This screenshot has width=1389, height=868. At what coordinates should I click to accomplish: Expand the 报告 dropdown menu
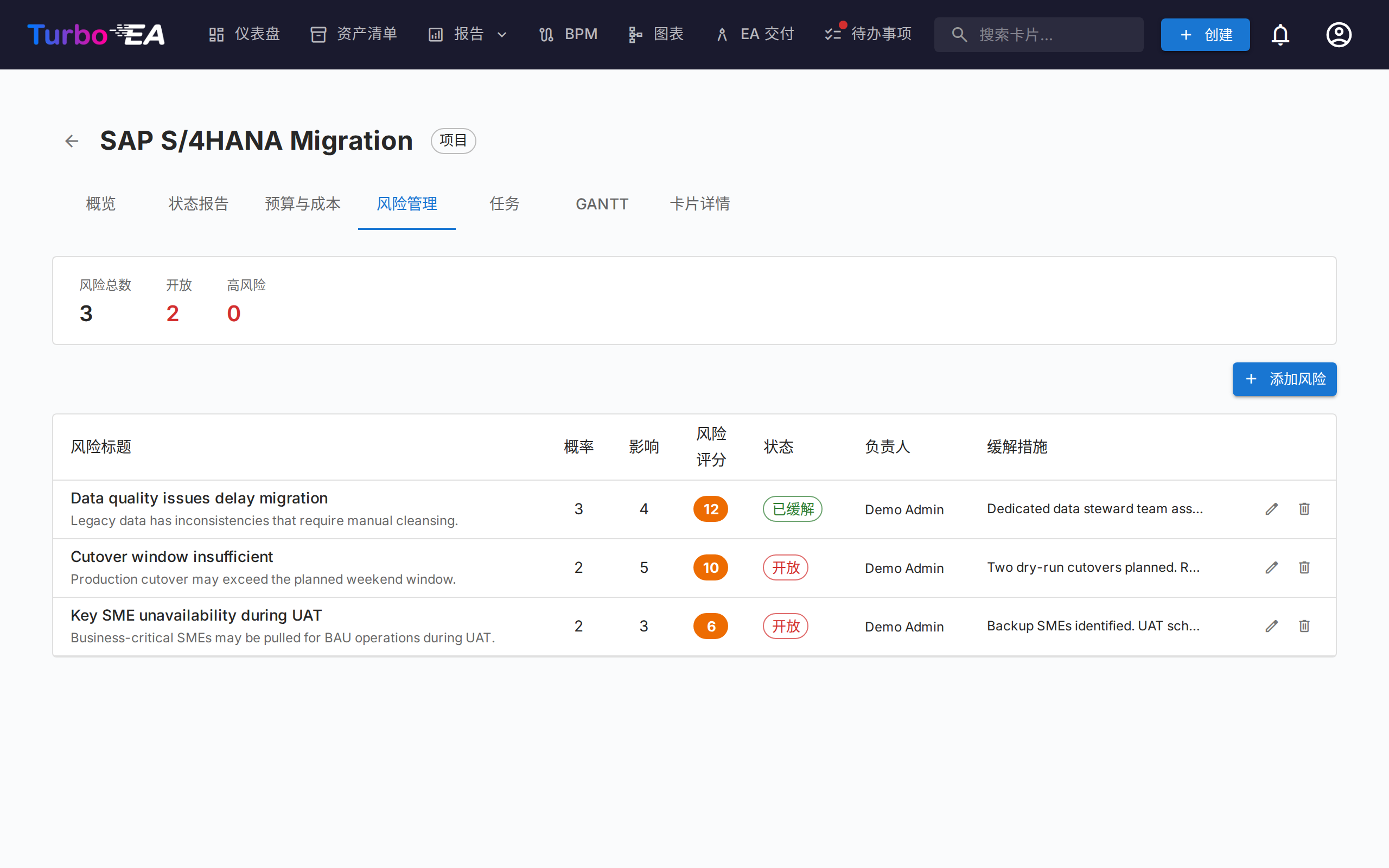click(468, 35)
